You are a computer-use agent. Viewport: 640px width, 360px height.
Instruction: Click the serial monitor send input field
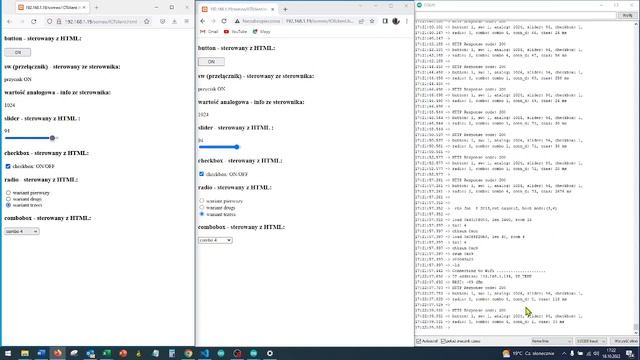(x=516, y=15)
